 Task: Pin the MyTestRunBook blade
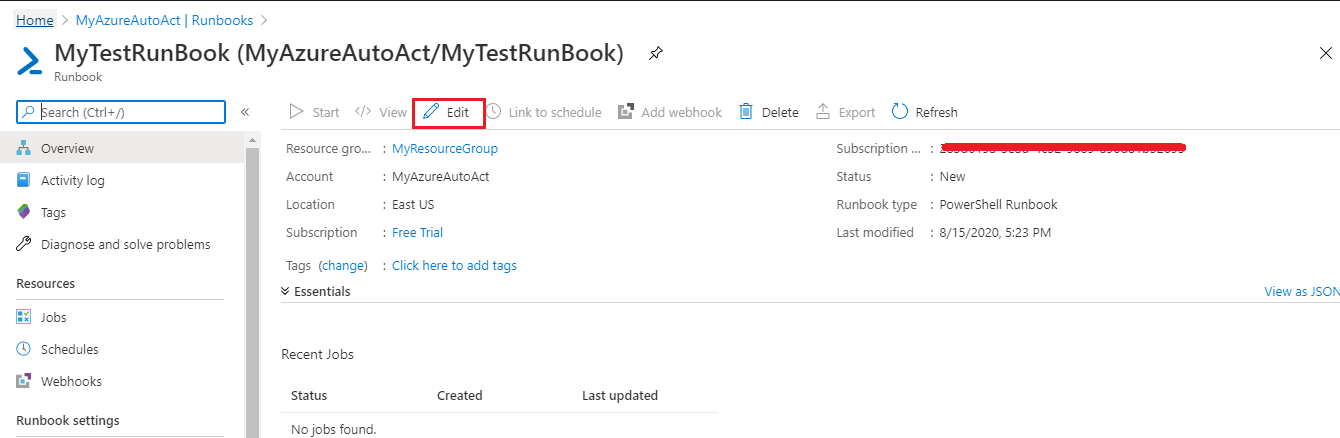(x=655, y=54)
